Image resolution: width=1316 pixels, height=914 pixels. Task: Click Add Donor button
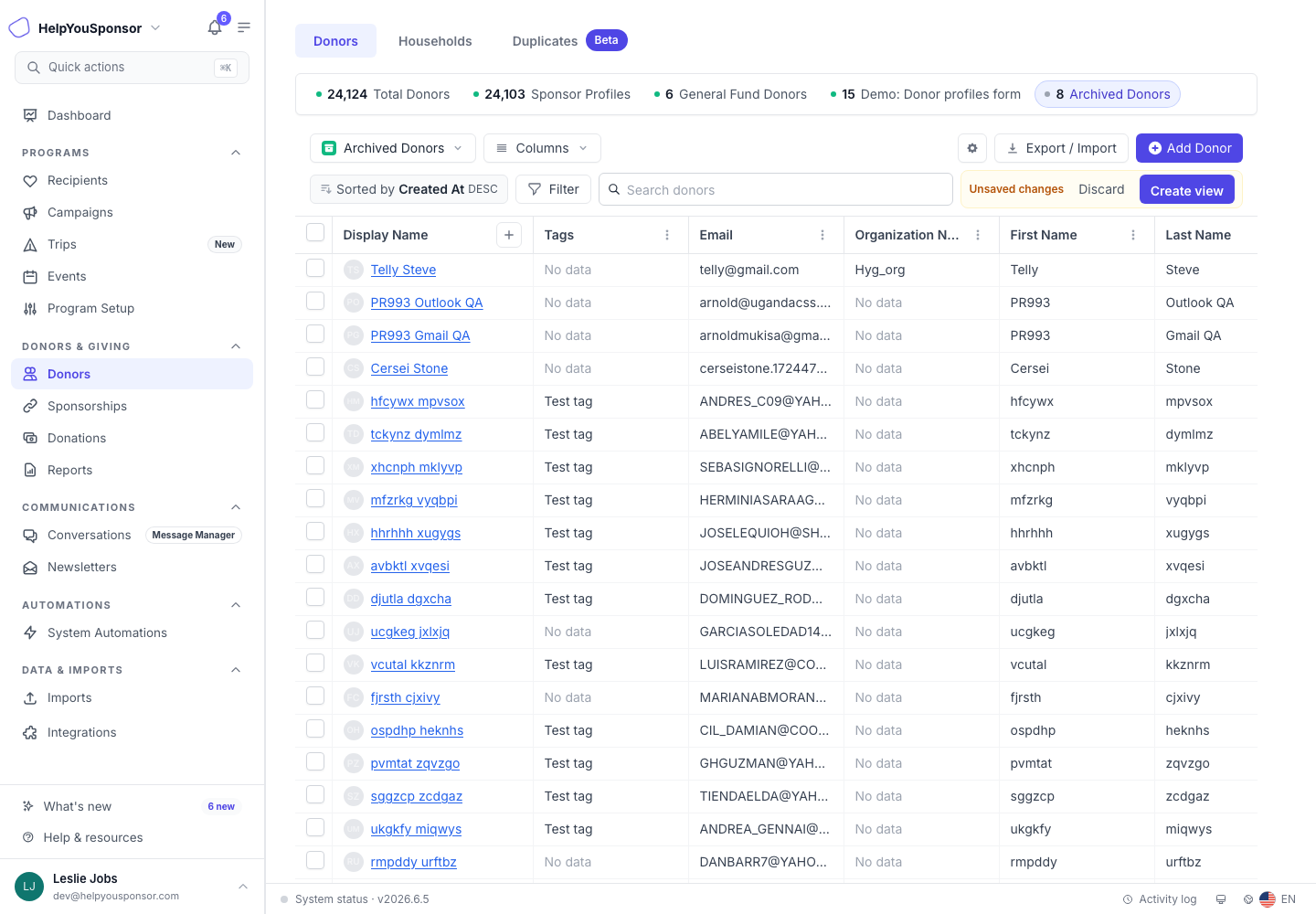pos(1189,148)
